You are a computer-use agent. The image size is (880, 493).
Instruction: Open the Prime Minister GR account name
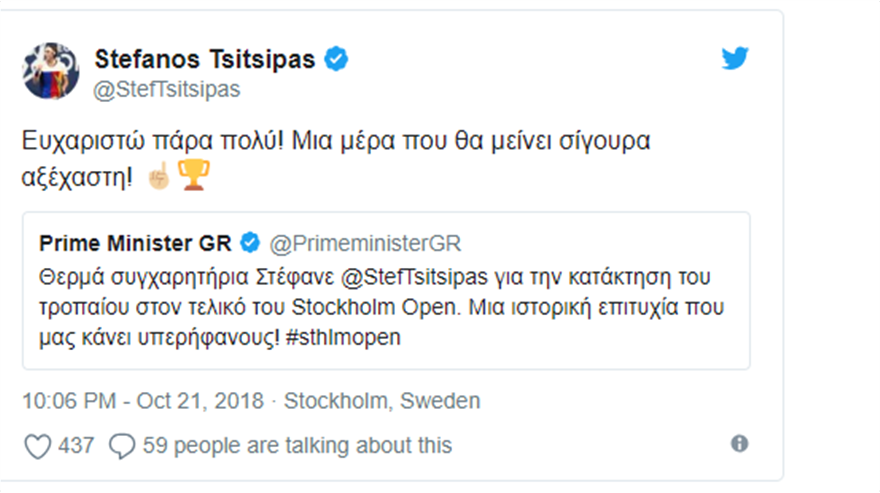[135, 244]
